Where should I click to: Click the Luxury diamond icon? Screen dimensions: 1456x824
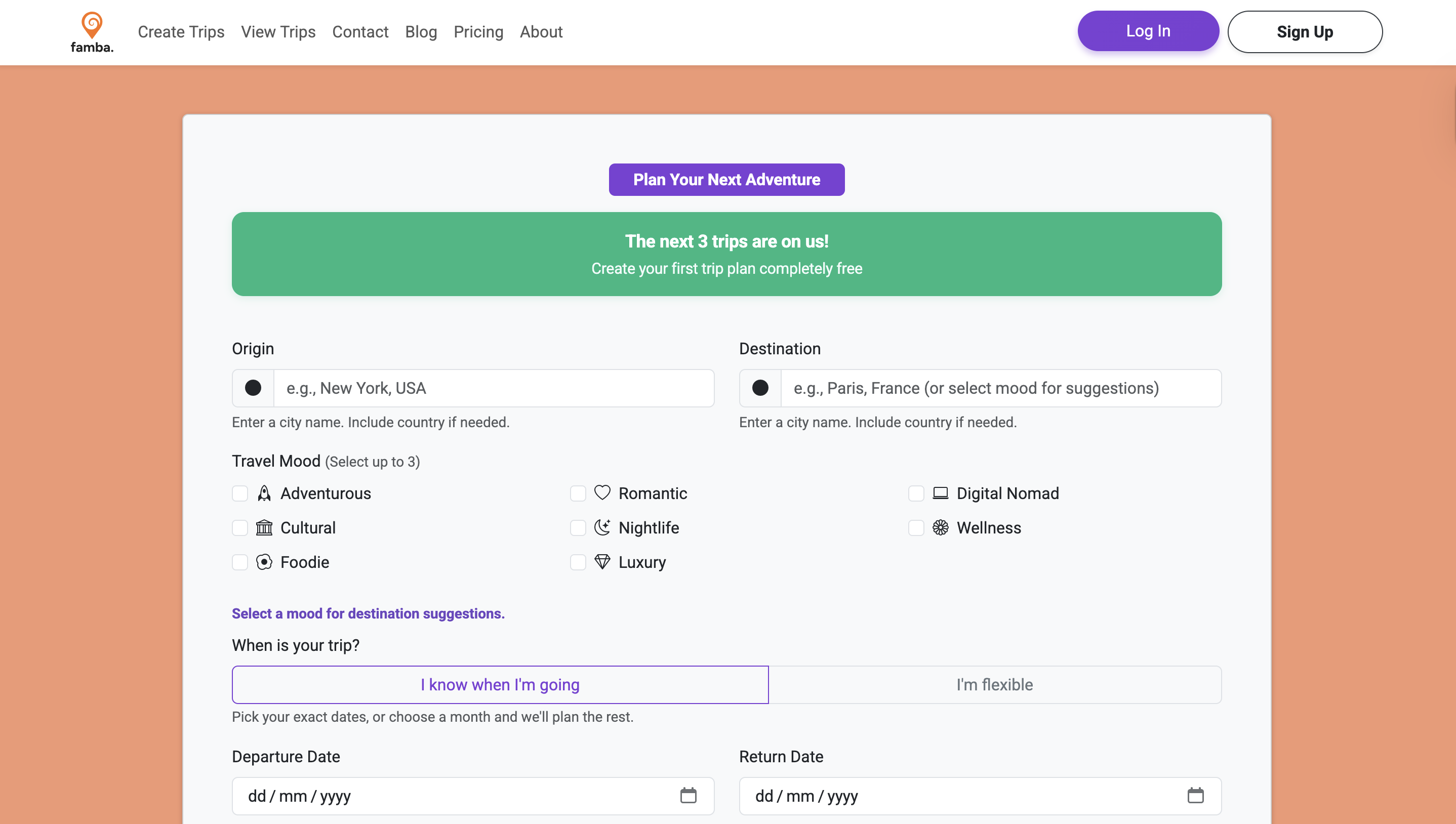602,562
